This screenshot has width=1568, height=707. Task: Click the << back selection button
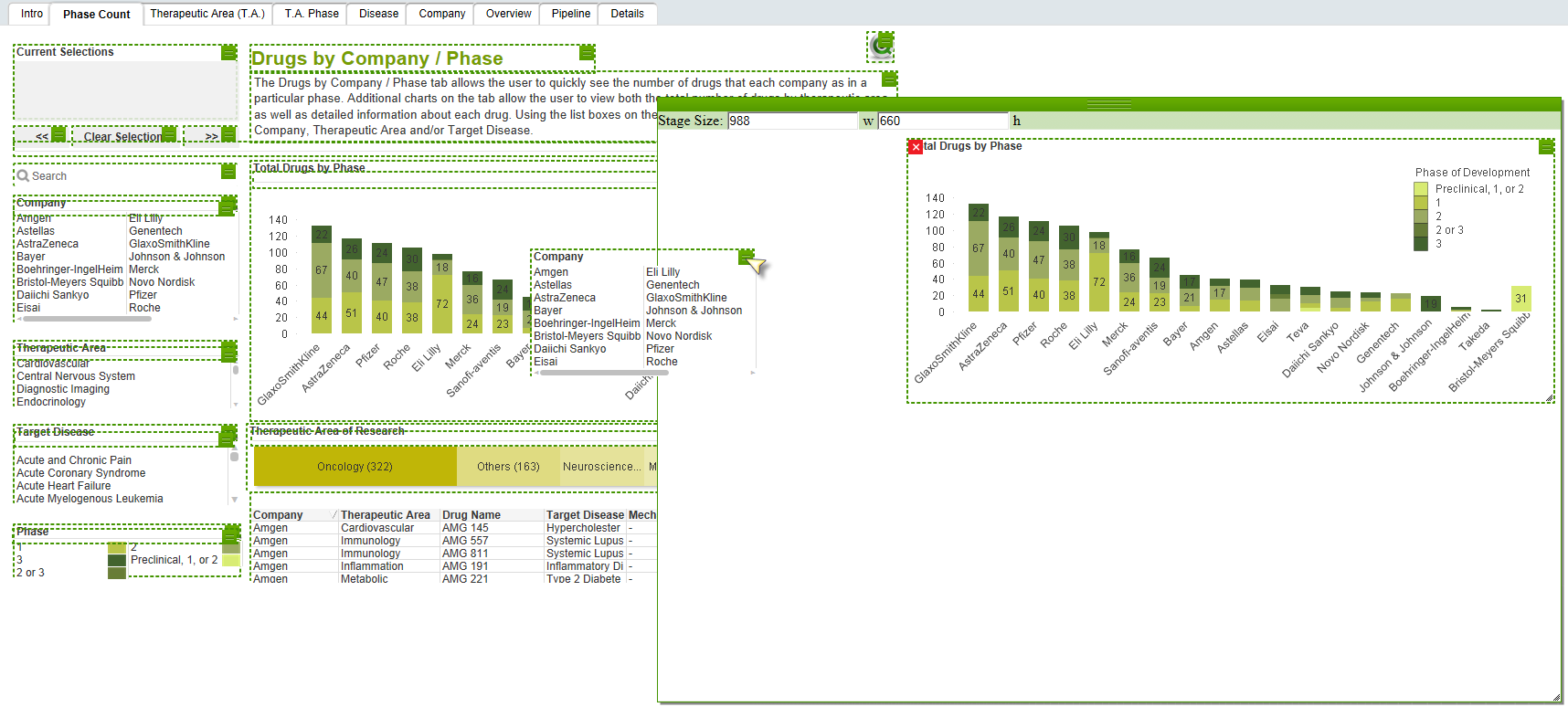pos(41,137)
